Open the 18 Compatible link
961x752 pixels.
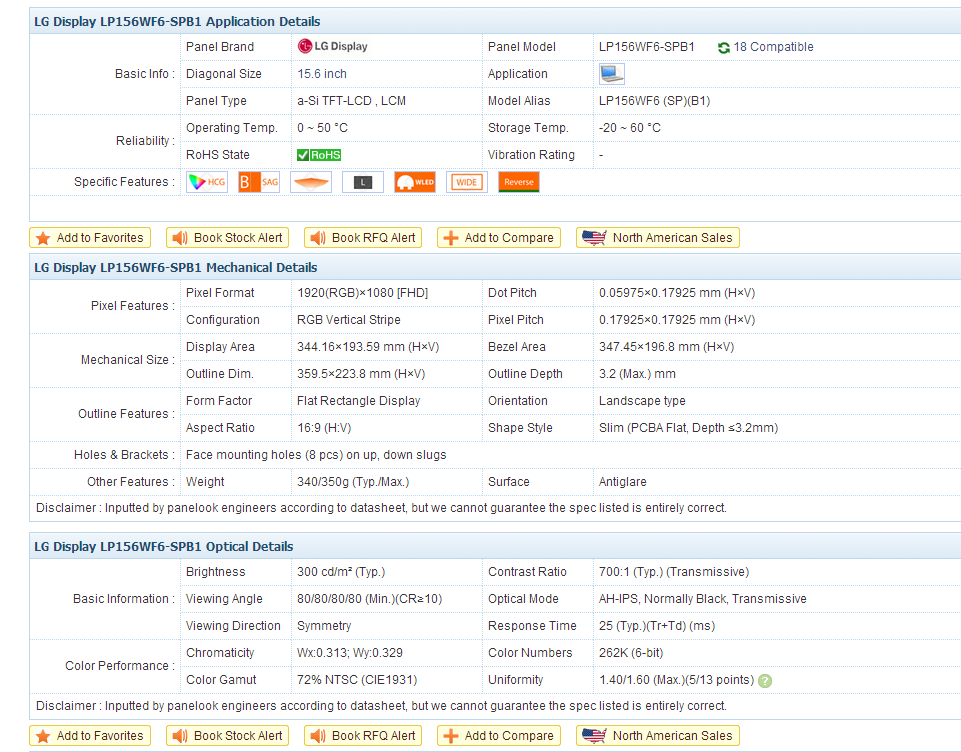click(773, 47)
